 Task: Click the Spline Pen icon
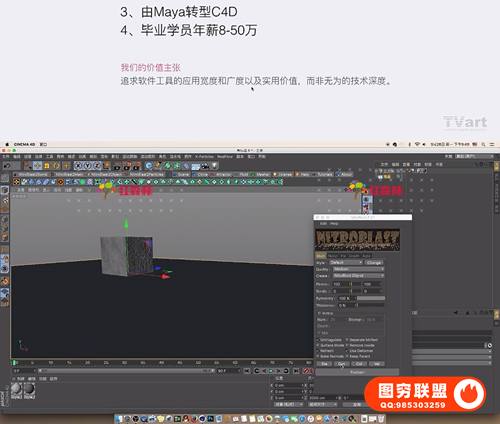(x=158, y=166)
